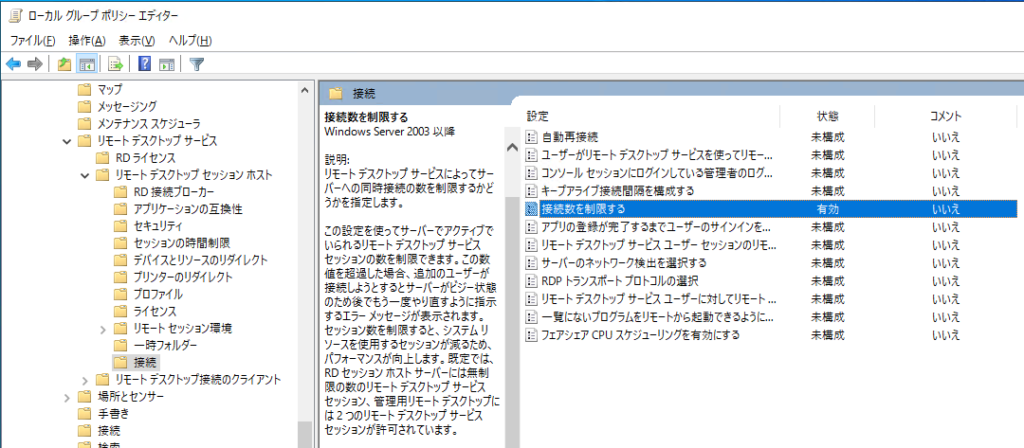Screen dimensions: 1024x448
Task: Select the 一時フォルダー folder
Action: [165, 345]
